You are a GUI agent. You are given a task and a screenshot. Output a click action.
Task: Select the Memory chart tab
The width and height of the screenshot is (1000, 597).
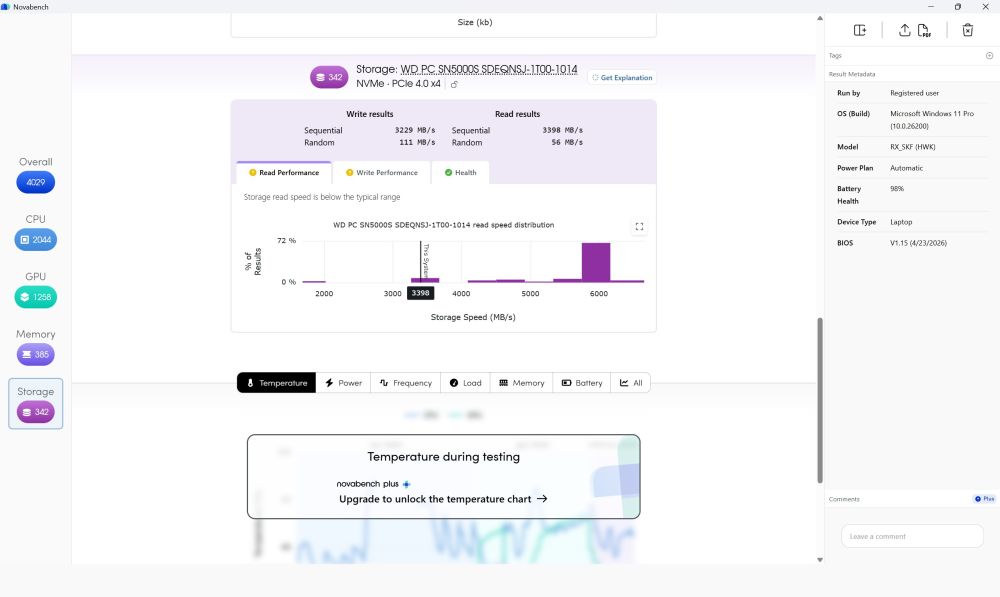point(522,383)
